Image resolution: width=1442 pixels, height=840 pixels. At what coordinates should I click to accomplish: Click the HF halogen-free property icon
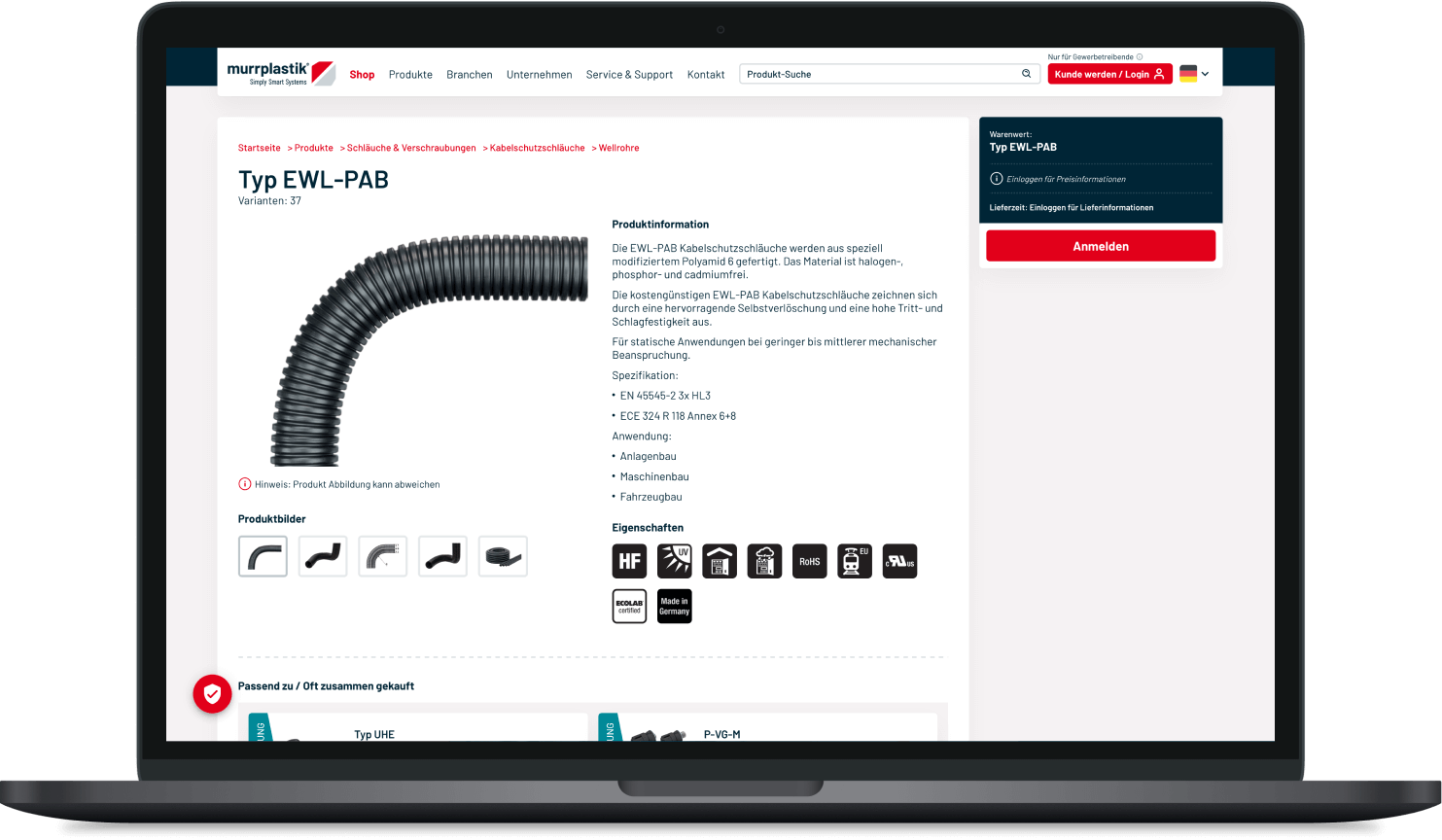coord(629,561)
